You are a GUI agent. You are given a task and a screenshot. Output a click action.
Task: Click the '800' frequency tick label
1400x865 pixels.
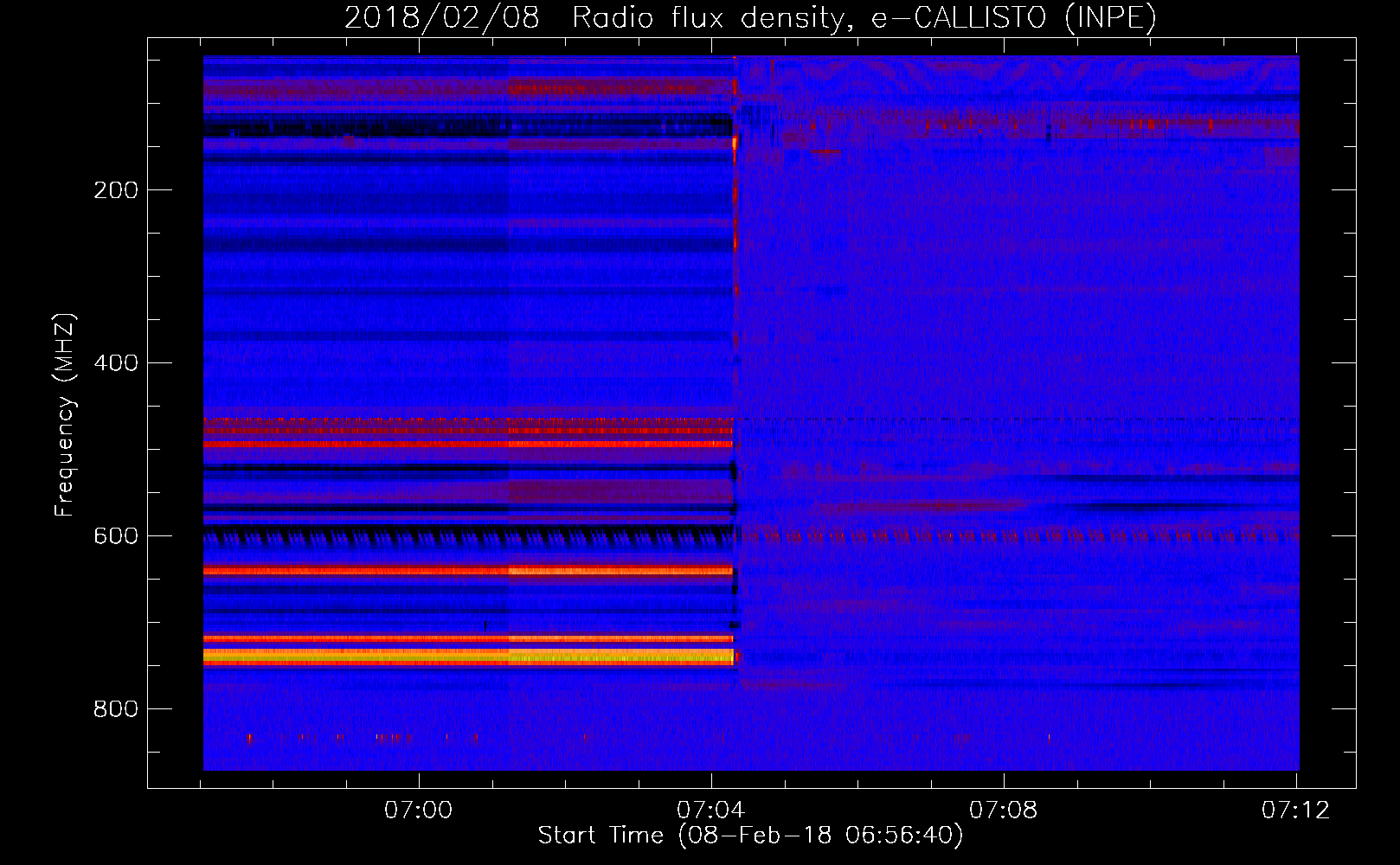click(x=116, y=709)
